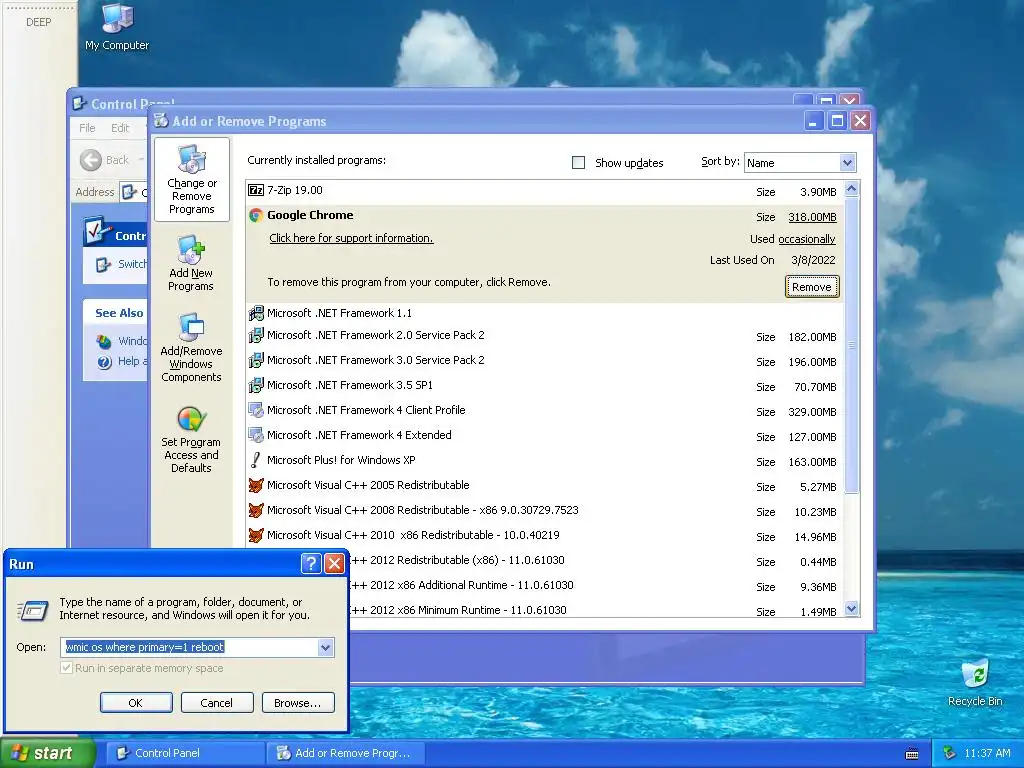
Task: Click the Microsoft Plus! for Windows XP icon
Action: point(256,460)
